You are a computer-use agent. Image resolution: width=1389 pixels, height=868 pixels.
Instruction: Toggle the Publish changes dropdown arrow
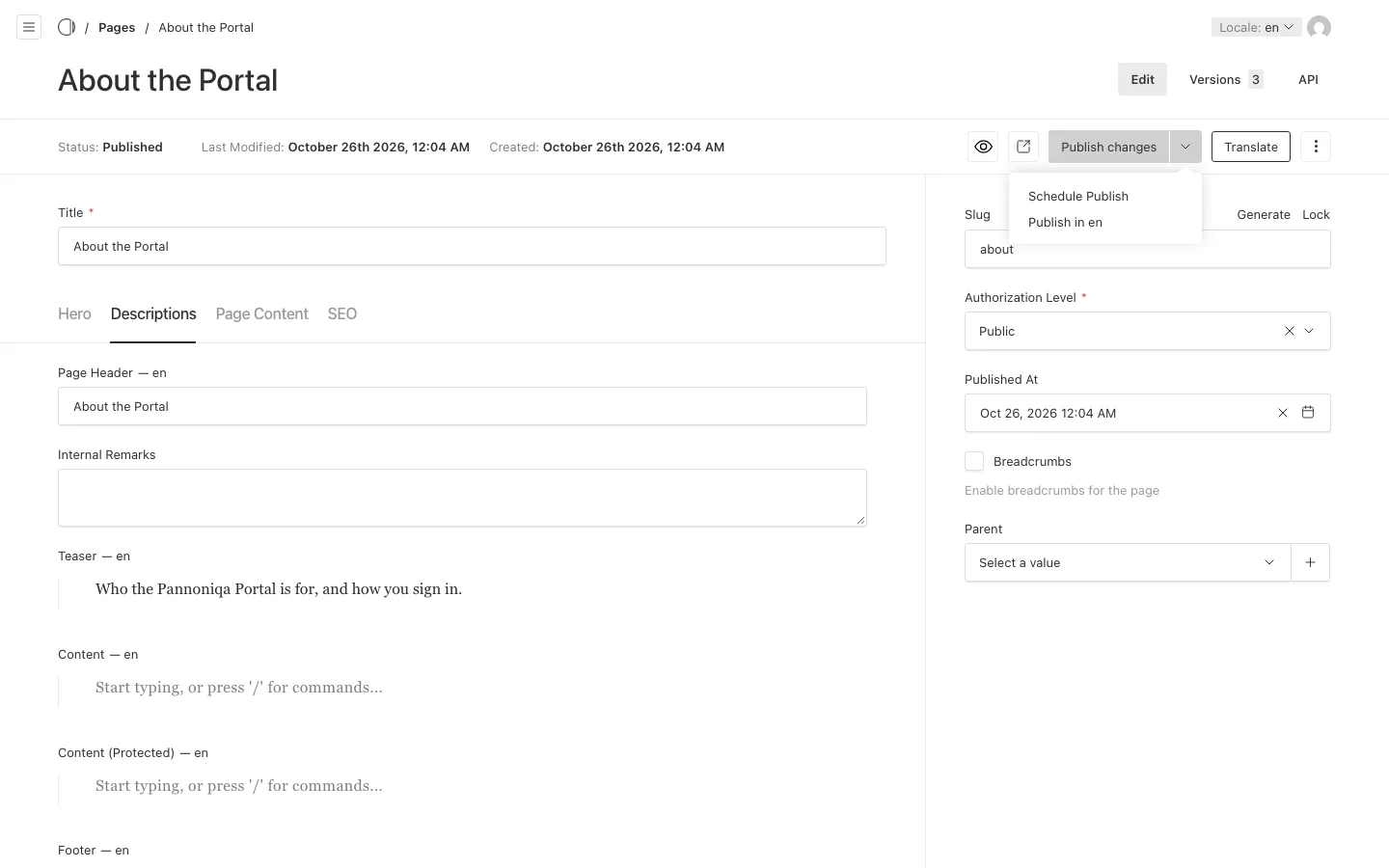(1185, 147)
